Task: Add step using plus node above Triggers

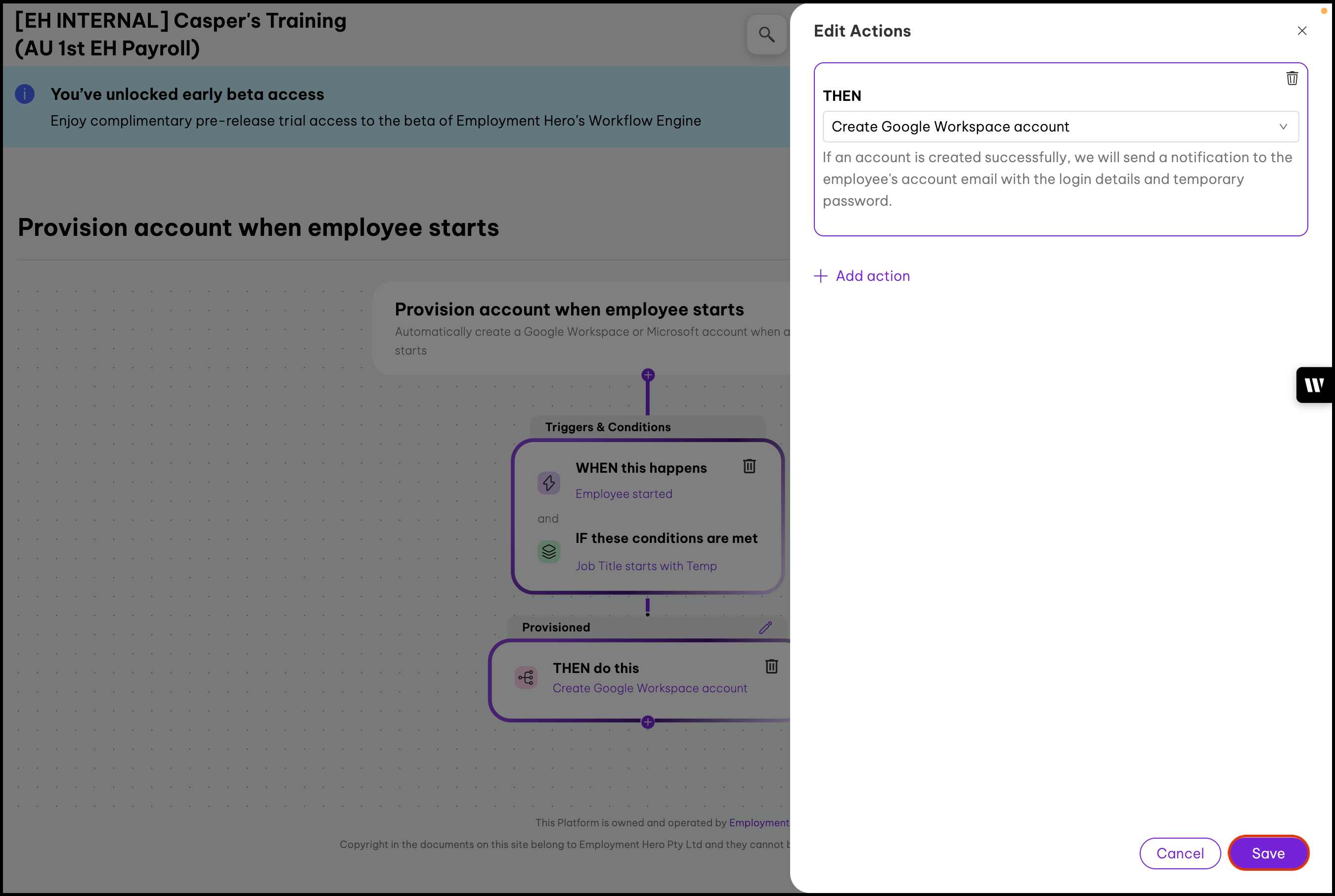Action: [x=648, y=375]
